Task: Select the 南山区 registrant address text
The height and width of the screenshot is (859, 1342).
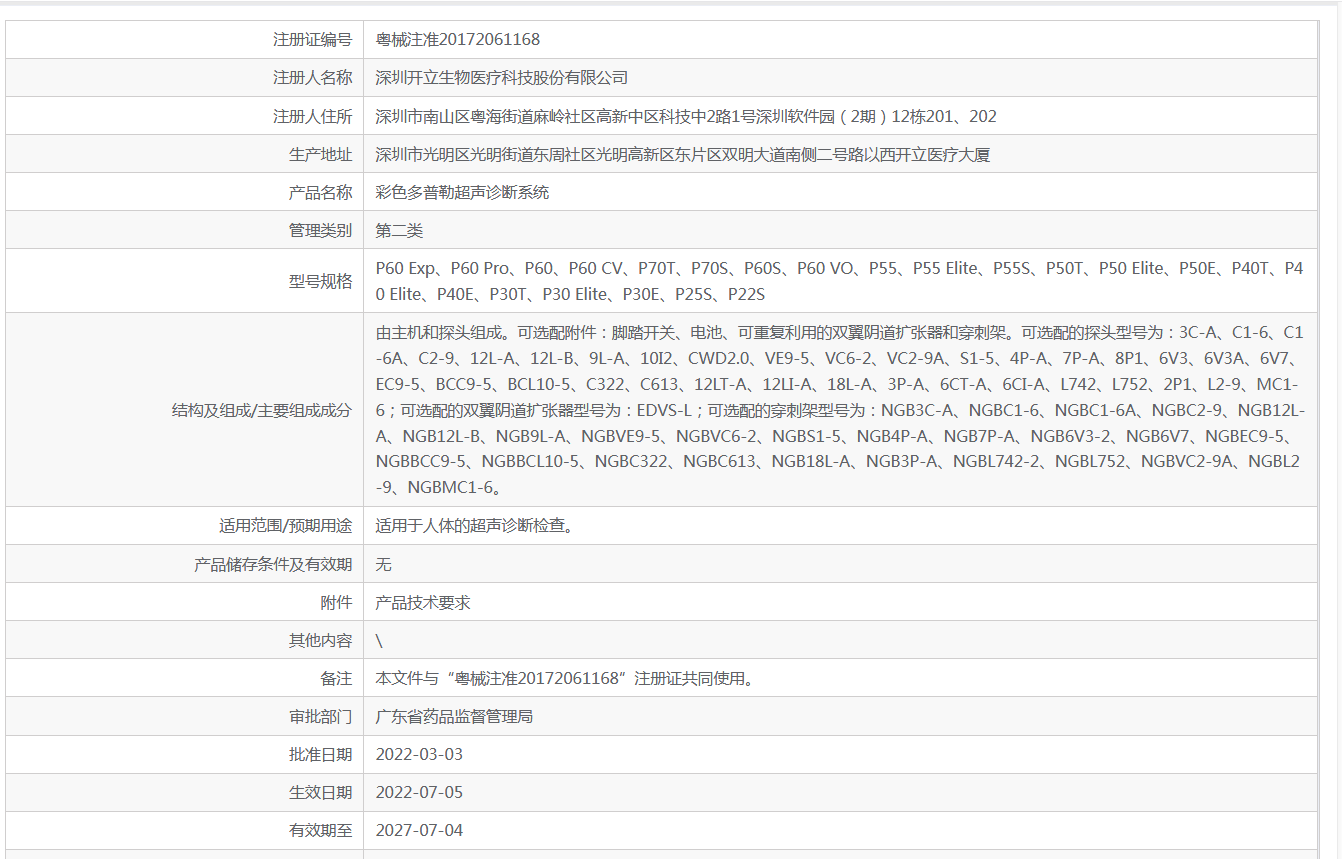Action: [x=686, y=116]
